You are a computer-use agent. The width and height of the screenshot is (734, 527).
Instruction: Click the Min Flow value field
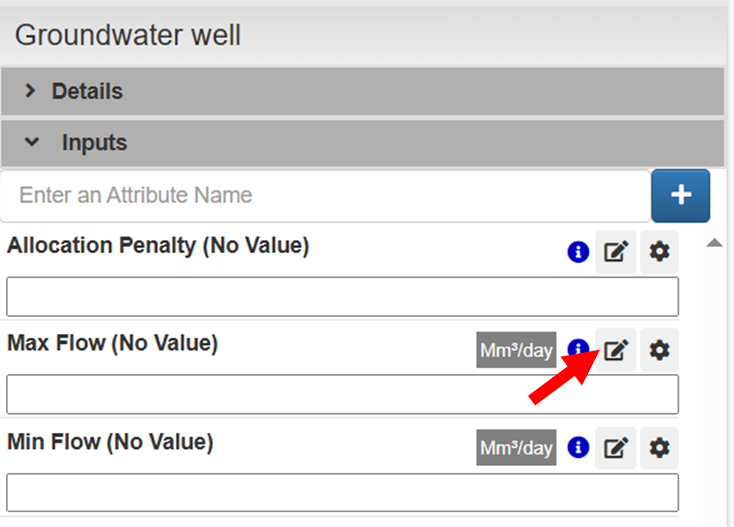(342, 492)
